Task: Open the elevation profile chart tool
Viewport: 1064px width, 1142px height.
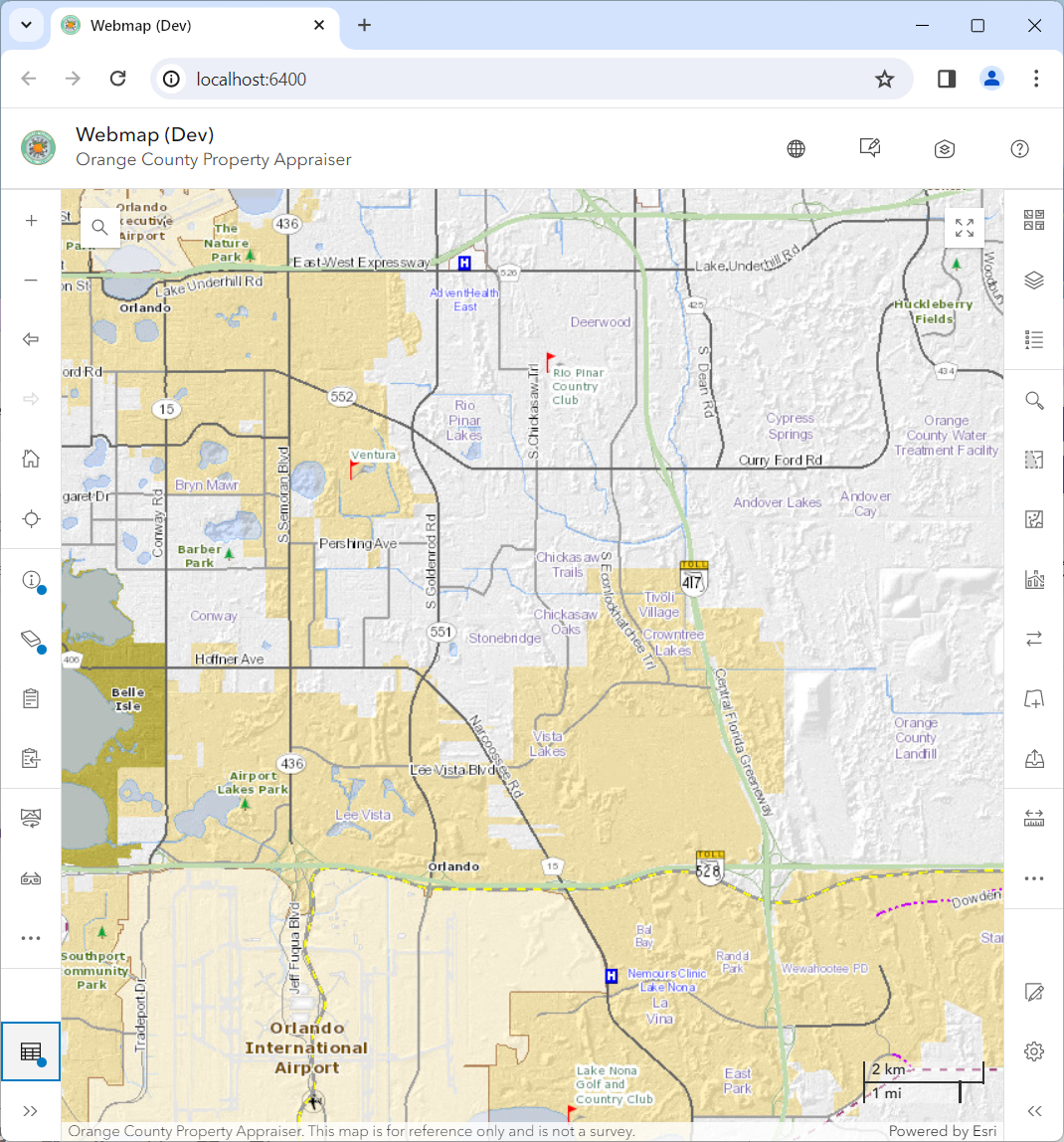Action: click(x=1034, y=578)
